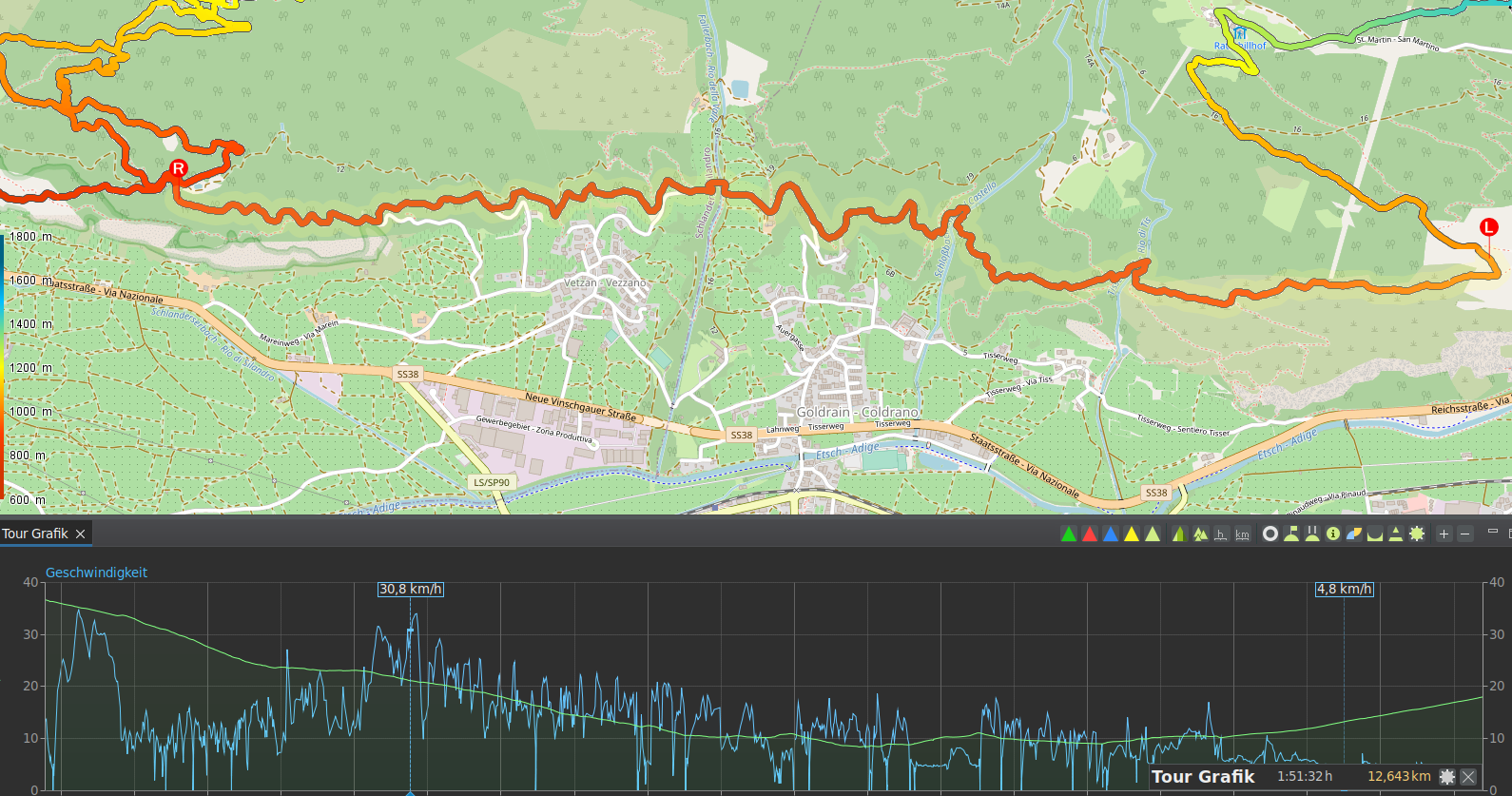Click the red L marker on map

pos(1488,227)
